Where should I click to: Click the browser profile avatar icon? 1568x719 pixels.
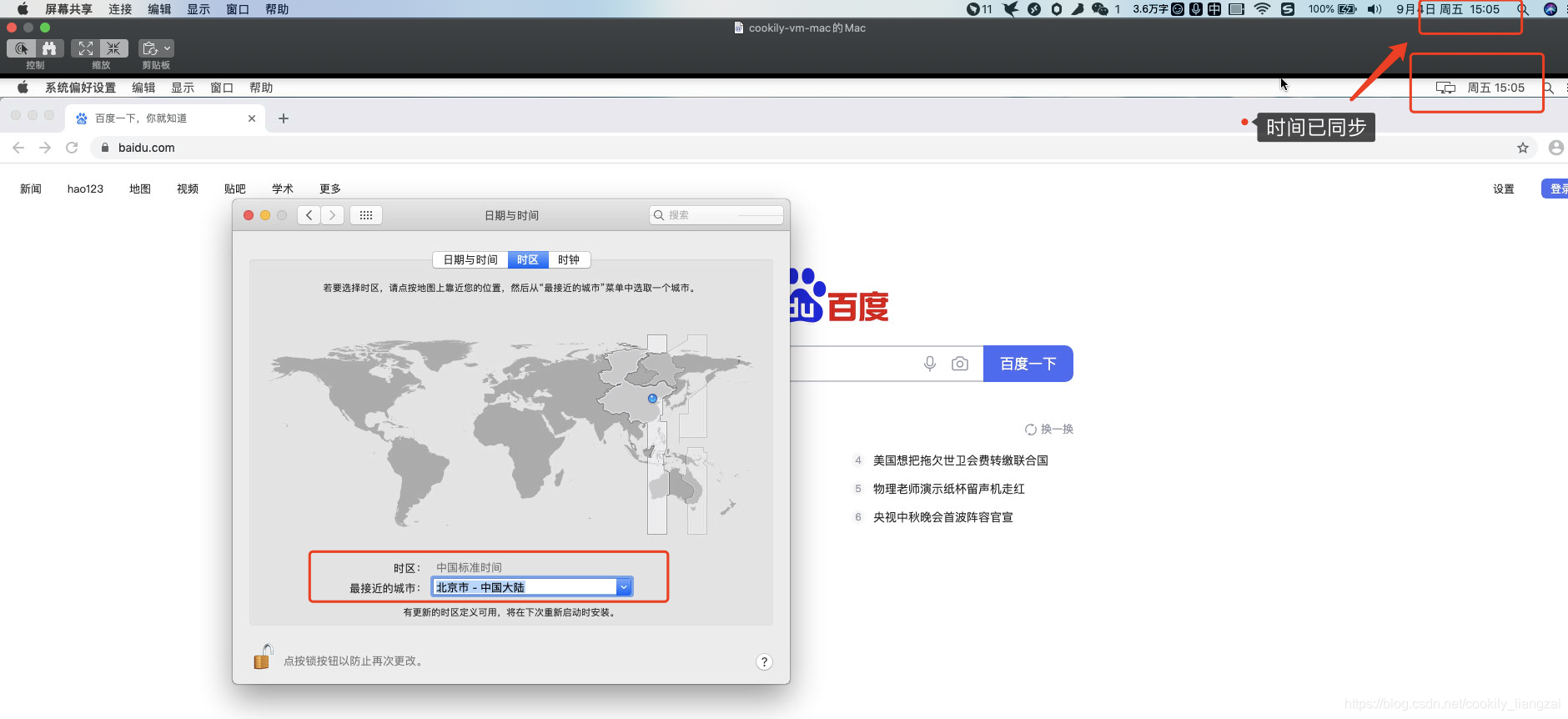tap(1556, 148)
